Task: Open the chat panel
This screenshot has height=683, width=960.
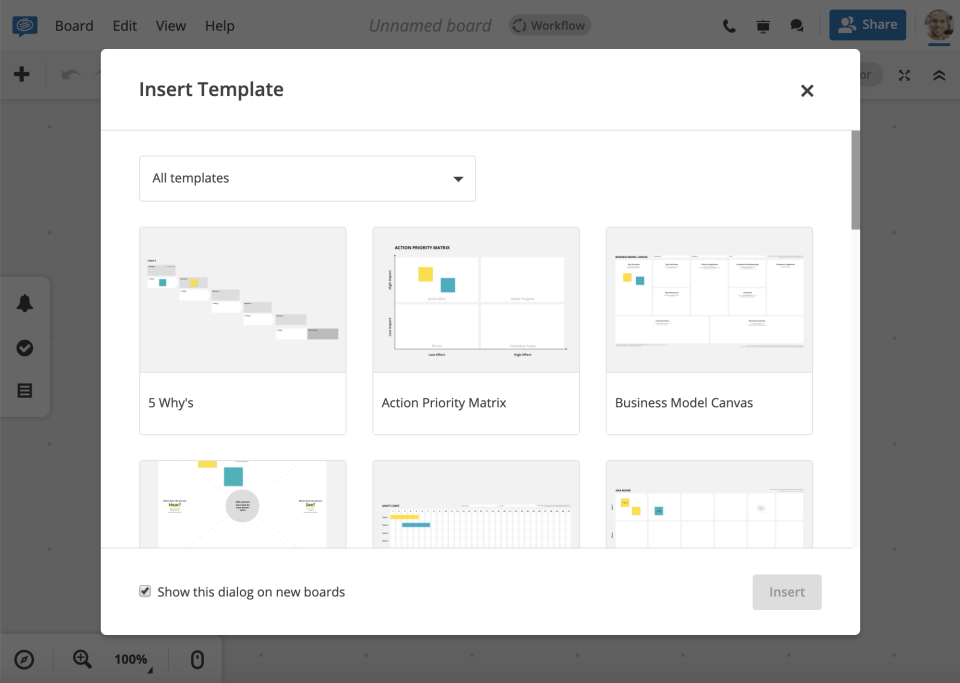Action: (x=797, y=25)
